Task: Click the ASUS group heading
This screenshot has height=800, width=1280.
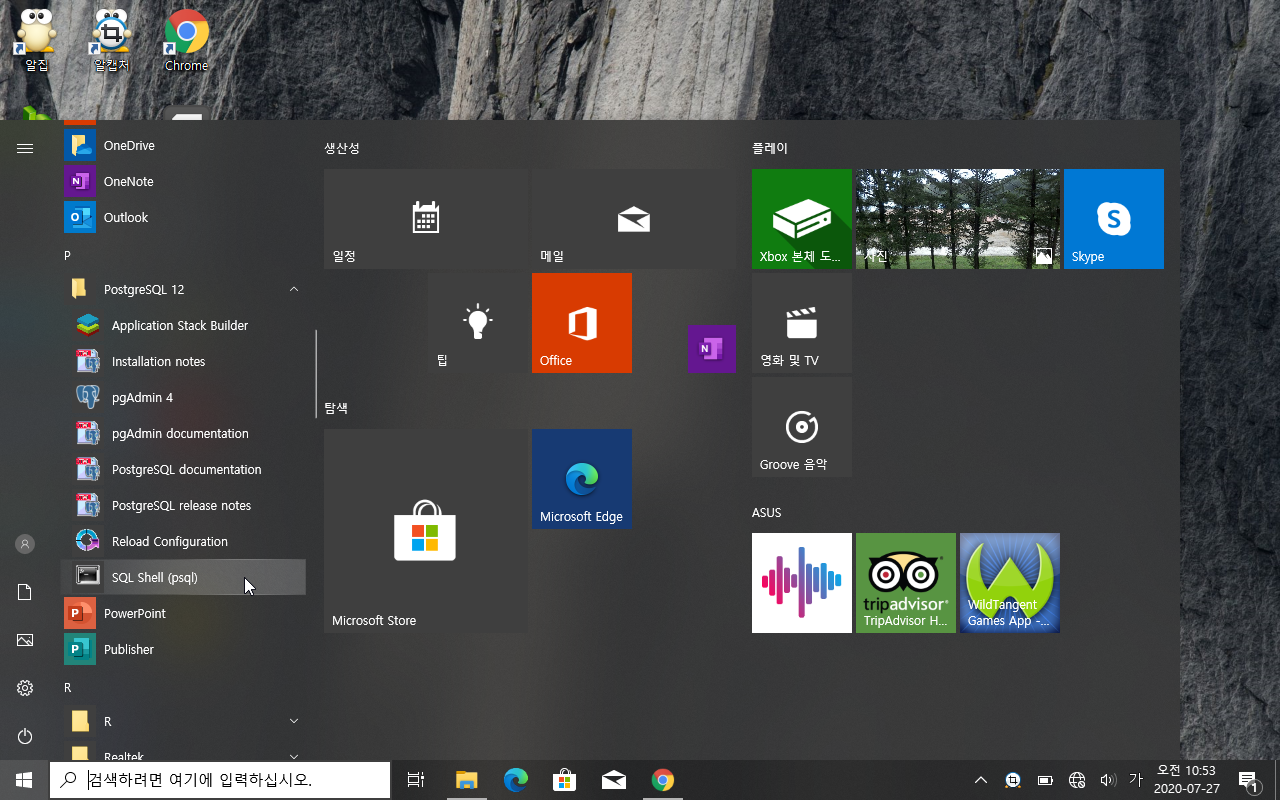Action: [767, 512]
